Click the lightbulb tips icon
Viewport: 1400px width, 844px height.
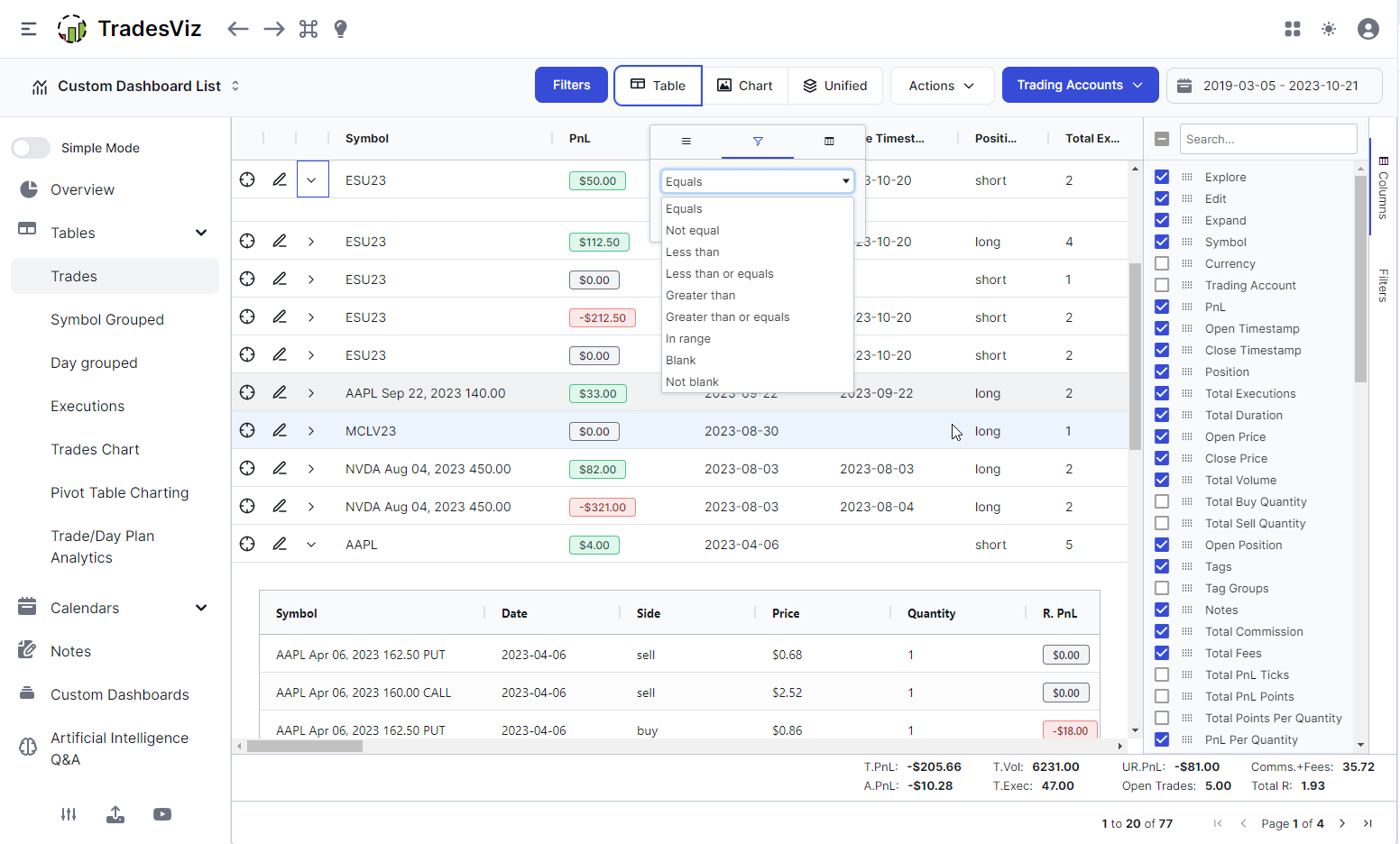(x=340, y=29)
